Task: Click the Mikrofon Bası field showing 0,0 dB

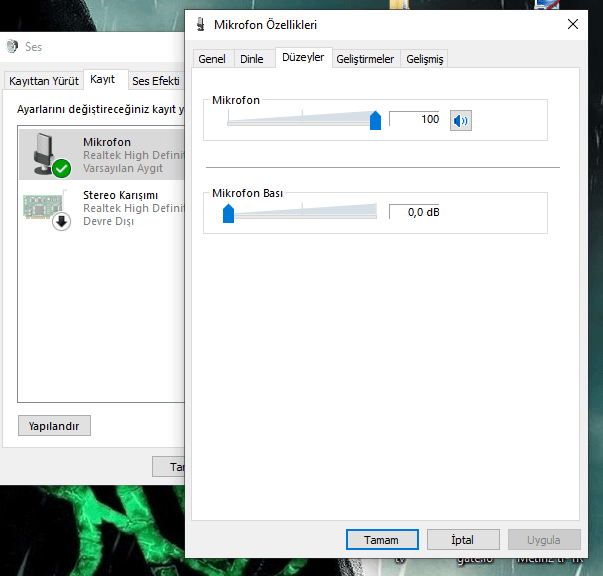Action: [414, 212]
